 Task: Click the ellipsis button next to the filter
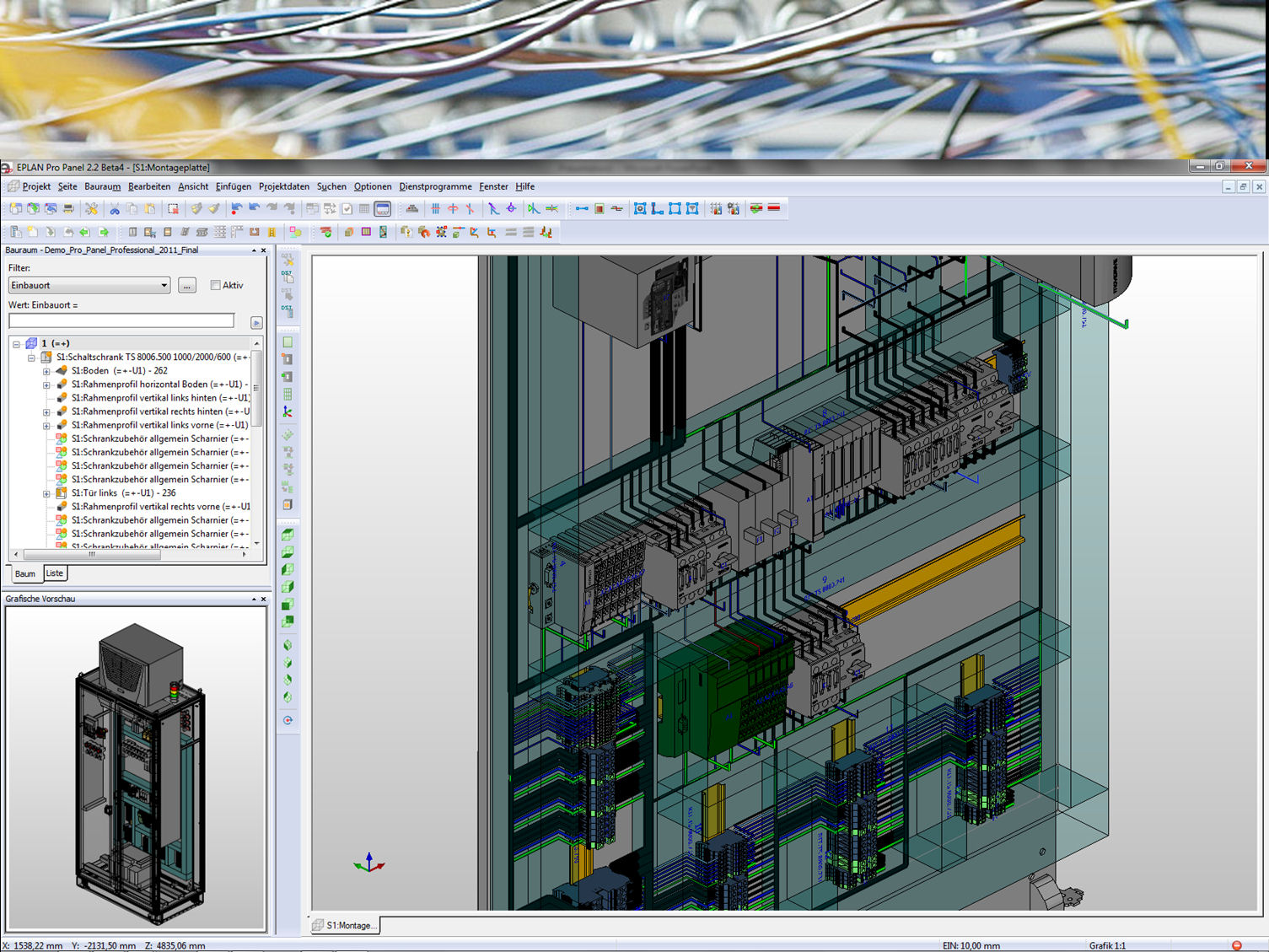click(187, 286)
